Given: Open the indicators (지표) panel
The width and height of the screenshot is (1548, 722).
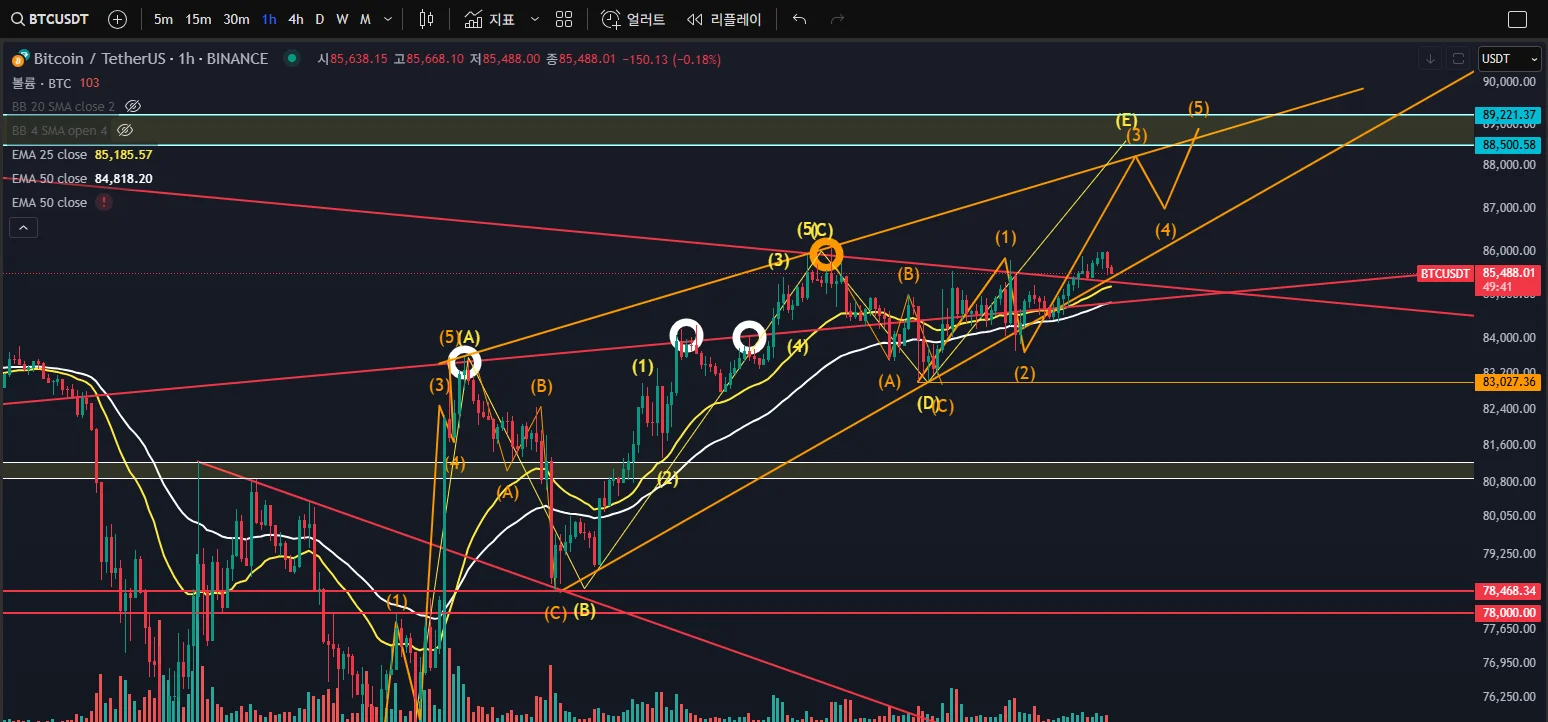Looking at the screenshot, I should point(490,19).
